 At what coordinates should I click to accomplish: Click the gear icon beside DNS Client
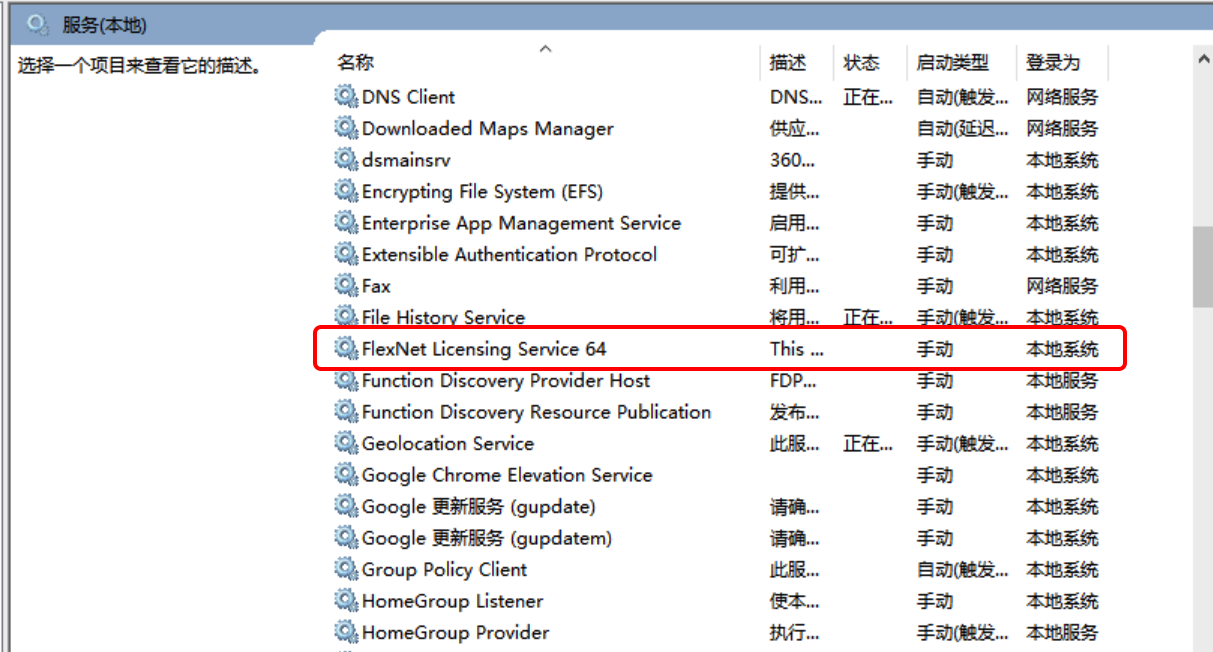point(346,97)
